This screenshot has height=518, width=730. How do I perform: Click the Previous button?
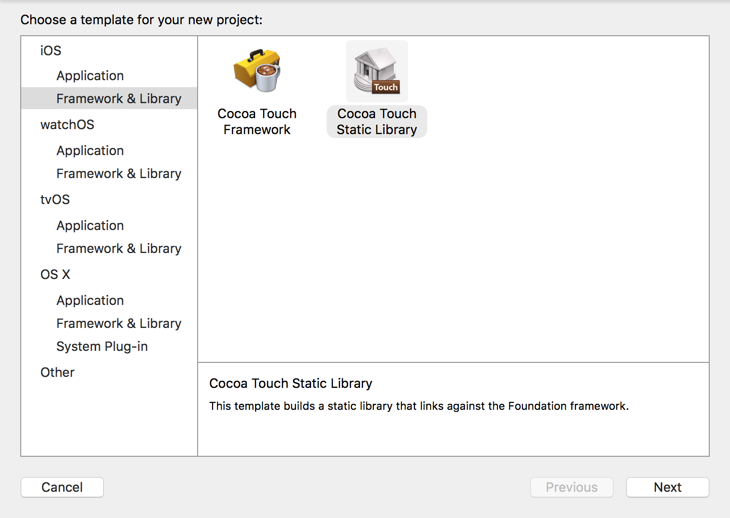pyautogui.click(x=572, y=487)
